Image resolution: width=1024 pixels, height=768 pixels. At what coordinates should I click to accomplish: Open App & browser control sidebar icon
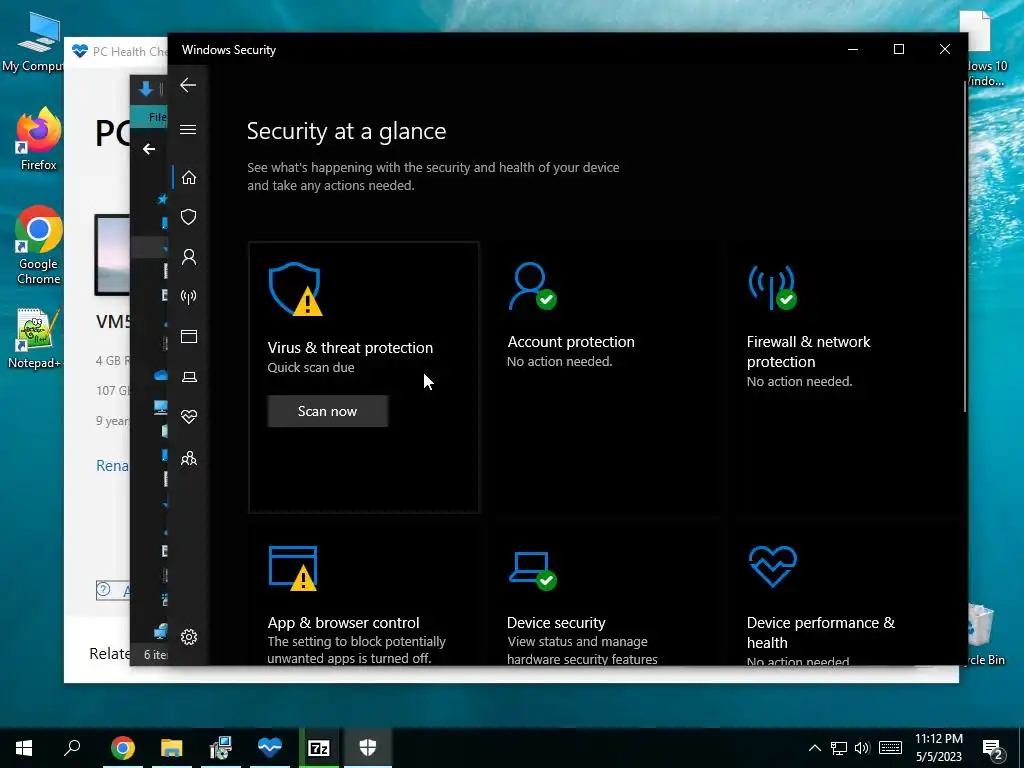point(189,336)
